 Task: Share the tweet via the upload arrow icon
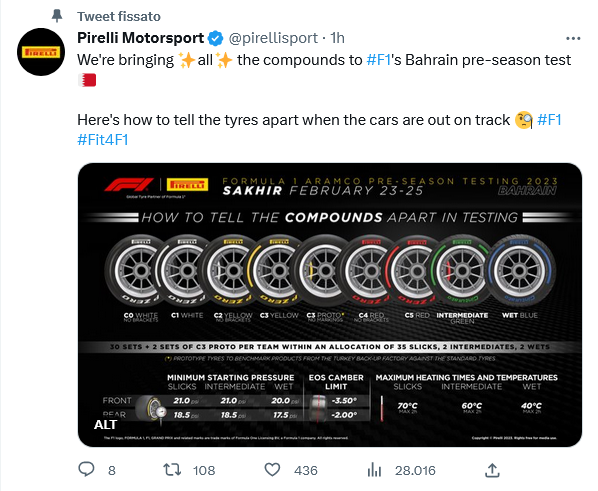492,470
